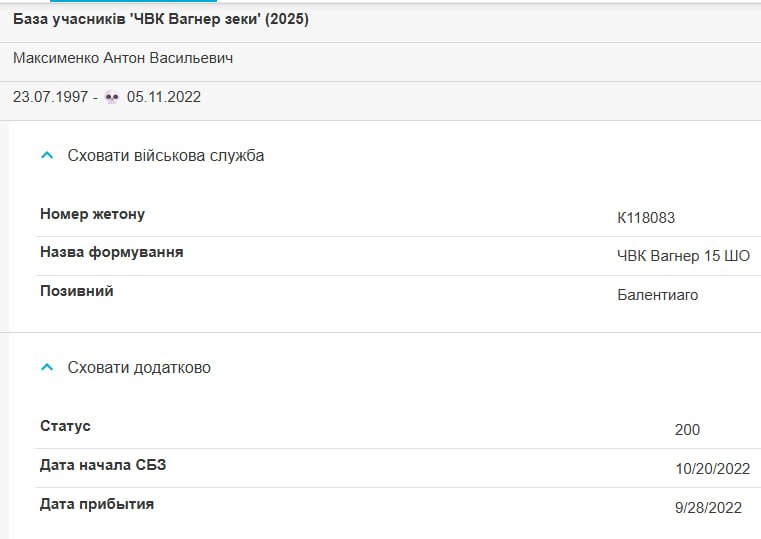Collapse the військова служба section chevron
The image size is (761, 539).
(47, 155)
